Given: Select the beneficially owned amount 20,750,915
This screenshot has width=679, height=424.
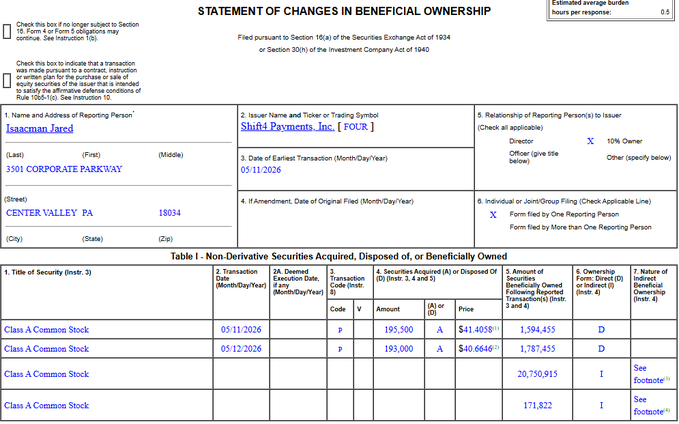Looking at the screenshot, I should 537,374.
